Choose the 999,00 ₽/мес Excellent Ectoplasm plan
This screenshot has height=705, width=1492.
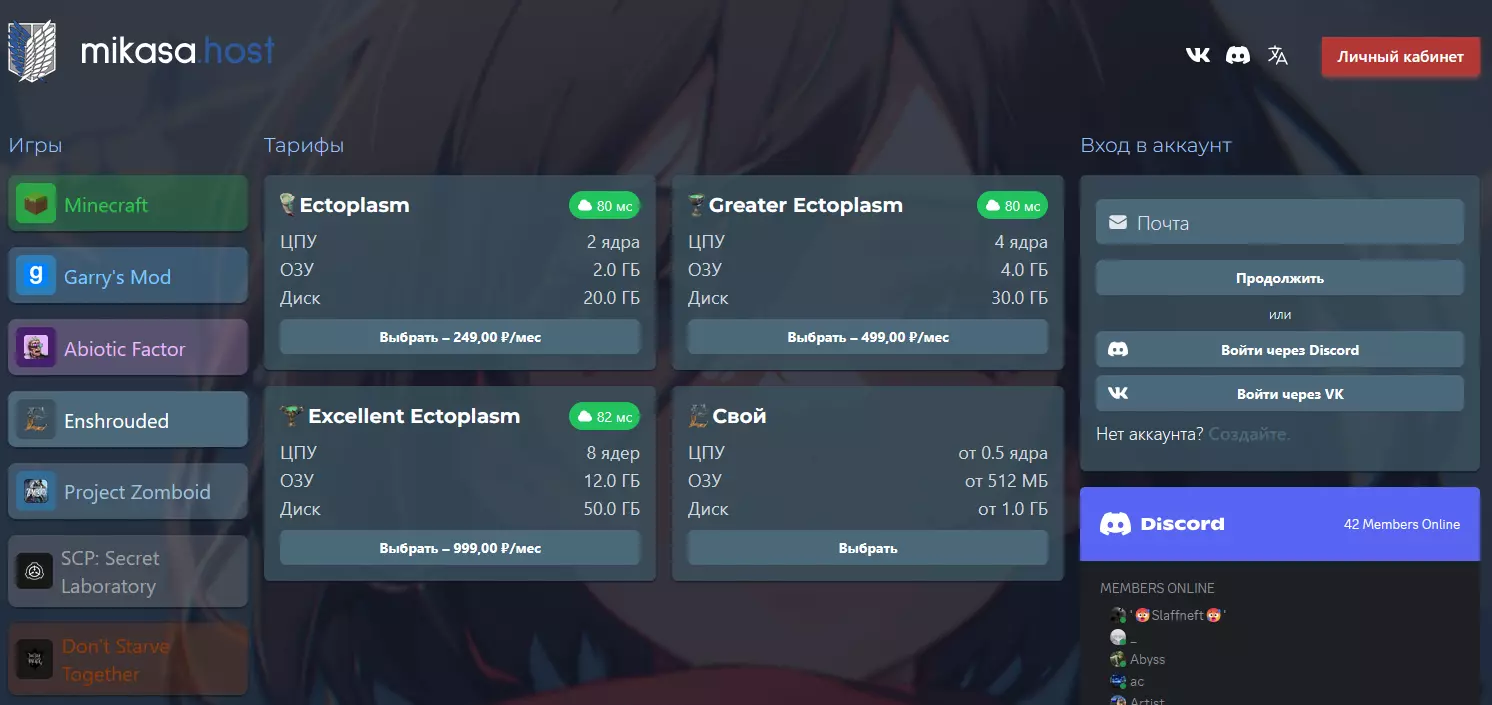click(x=460, y=548)
